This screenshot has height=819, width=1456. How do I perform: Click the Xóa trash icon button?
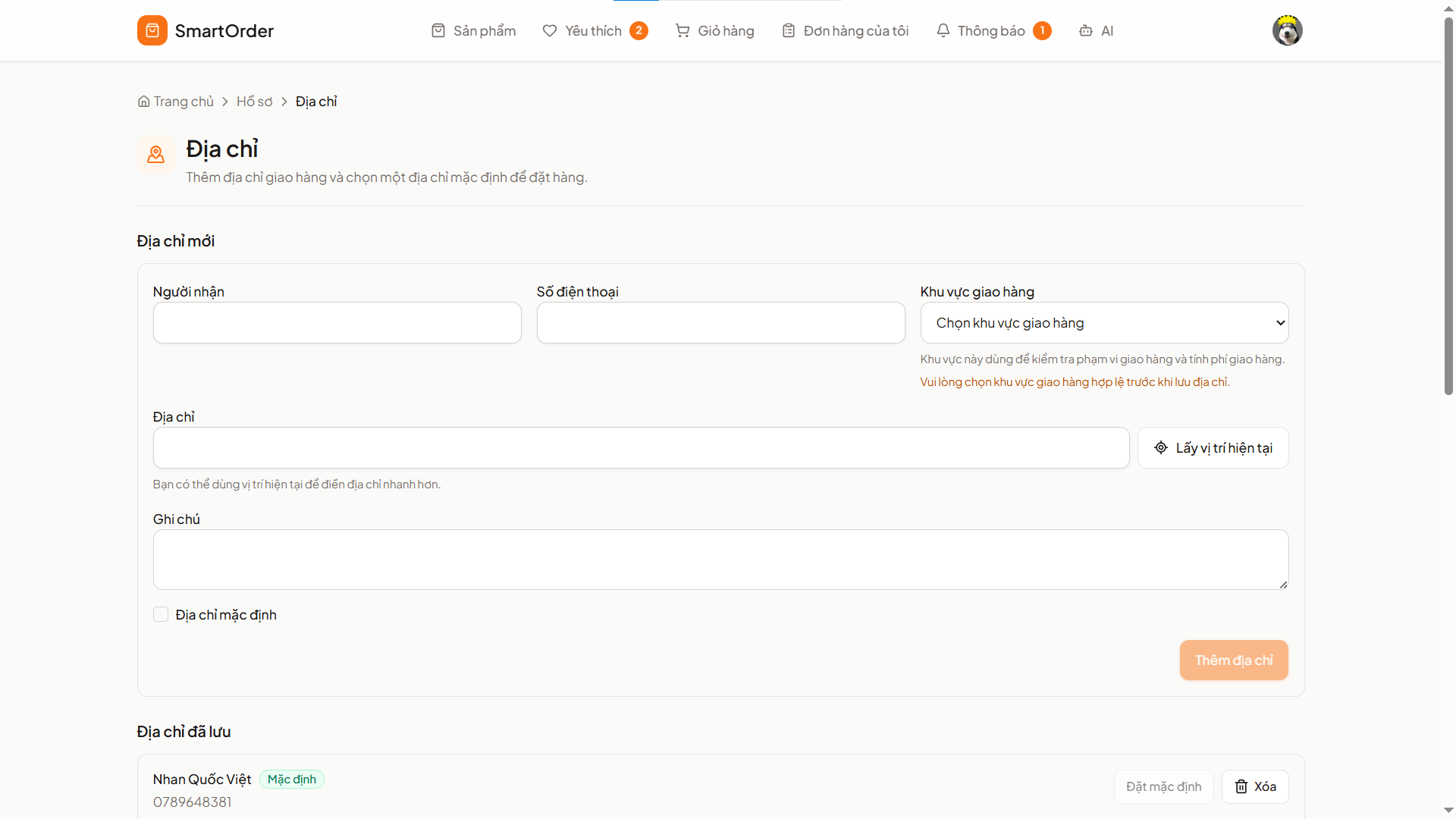1255,786
